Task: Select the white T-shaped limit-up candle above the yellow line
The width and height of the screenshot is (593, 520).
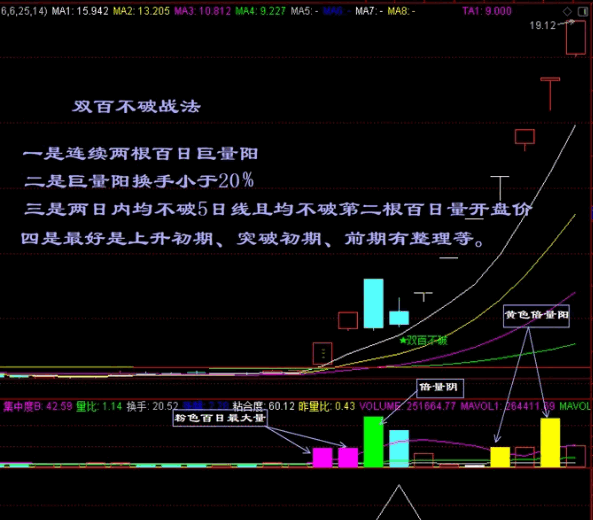Action: pos(500,188)
